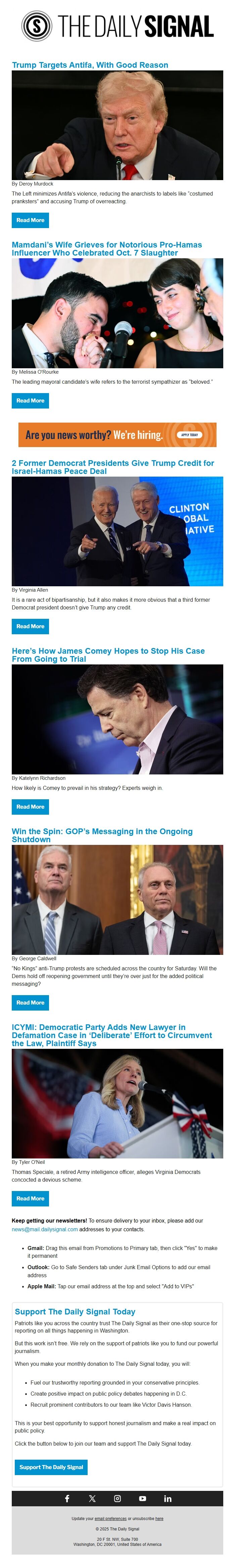The height and width of the screenshot is (1568, 235).
Task: Click Read More under the Mamdani article
Action: point(31,400)
